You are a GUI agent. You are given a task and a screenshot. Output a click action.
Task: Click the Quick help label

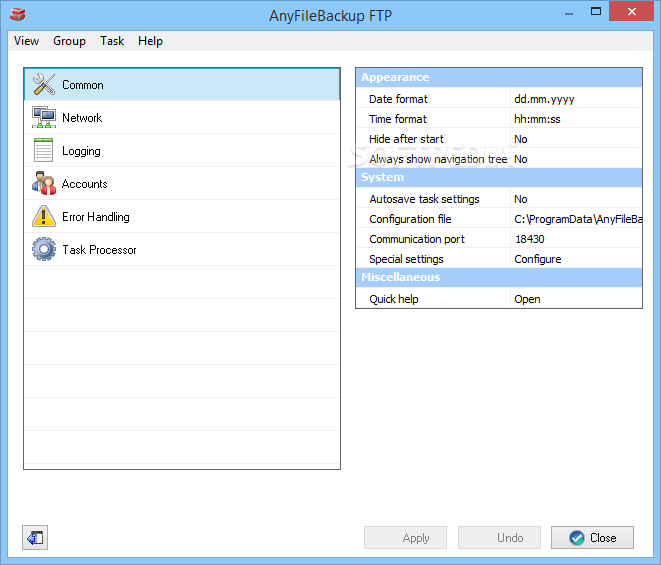(394, 299)
